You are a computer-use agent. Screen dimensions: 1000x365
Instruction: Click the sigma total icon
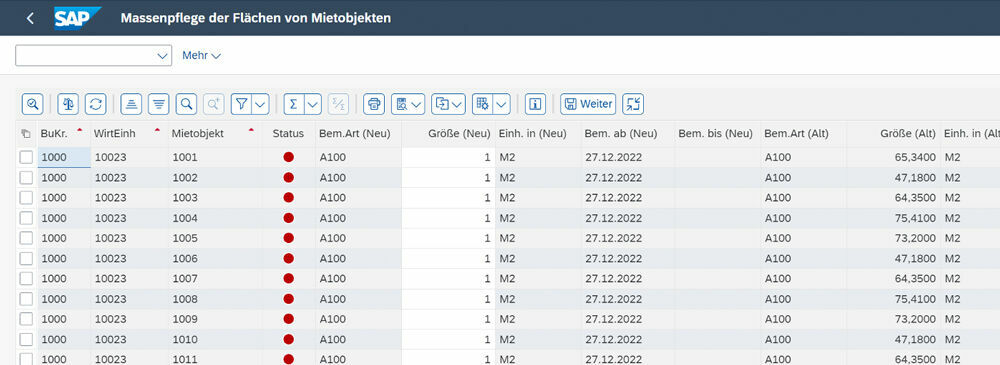click(x=293, y=104)
